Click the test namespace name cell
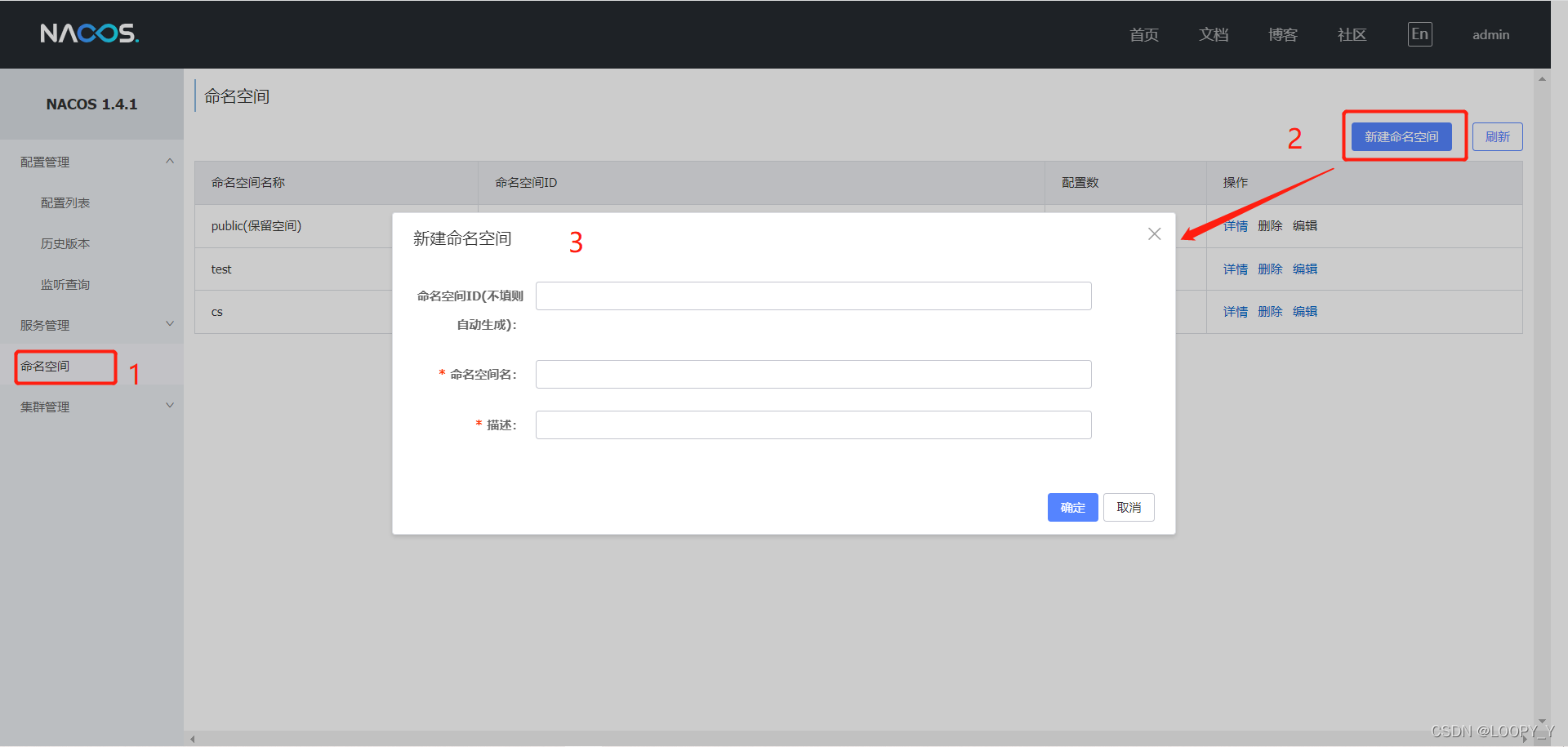Screen dimensions: 1568x747 point(221,269)
